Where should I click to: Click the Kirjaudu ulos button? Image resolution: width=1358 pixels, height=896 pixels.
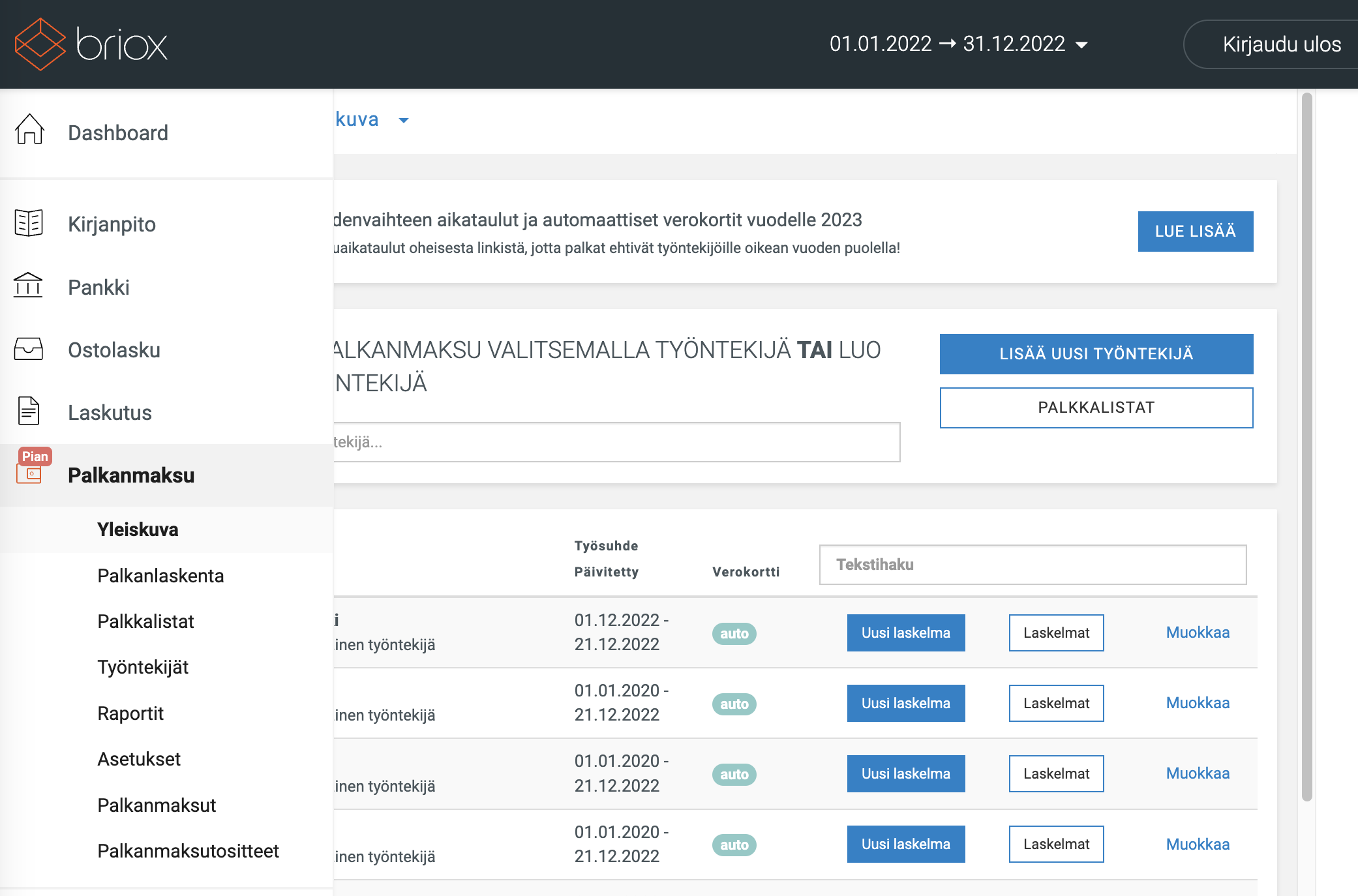pos(1272,44)
